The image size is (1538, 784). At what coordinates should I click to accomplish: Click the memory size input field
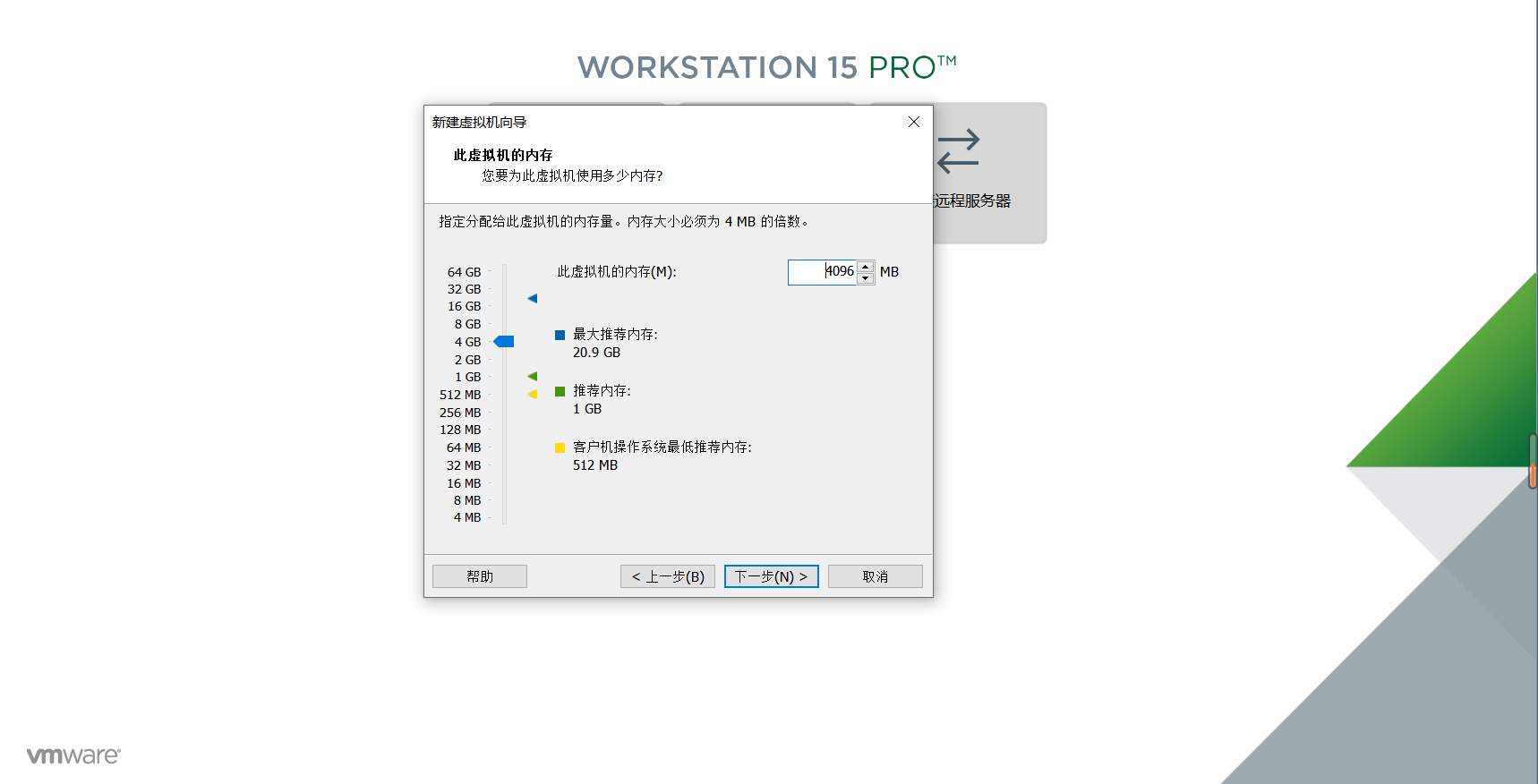[822, 272]
